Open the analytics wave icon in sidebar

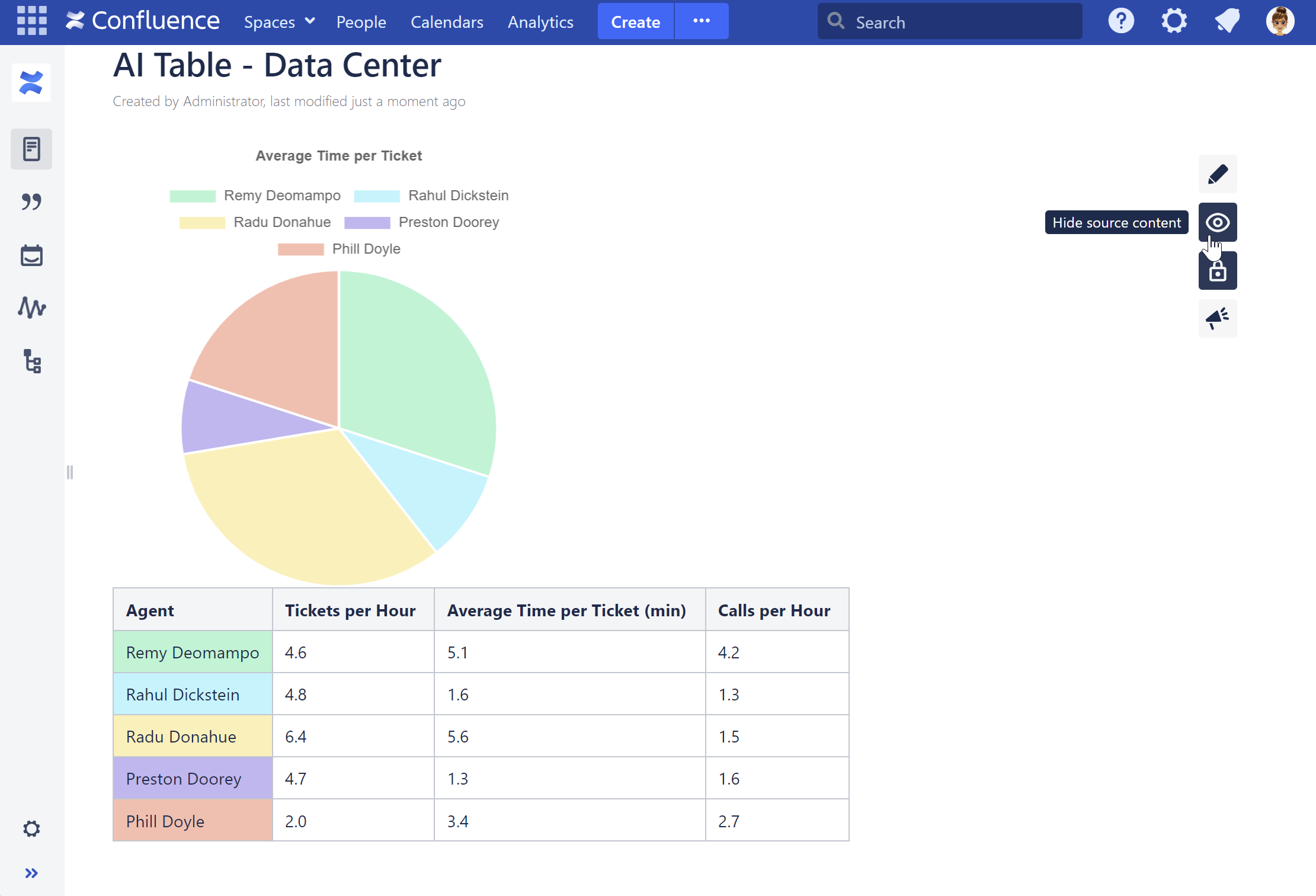click(31, 308)
